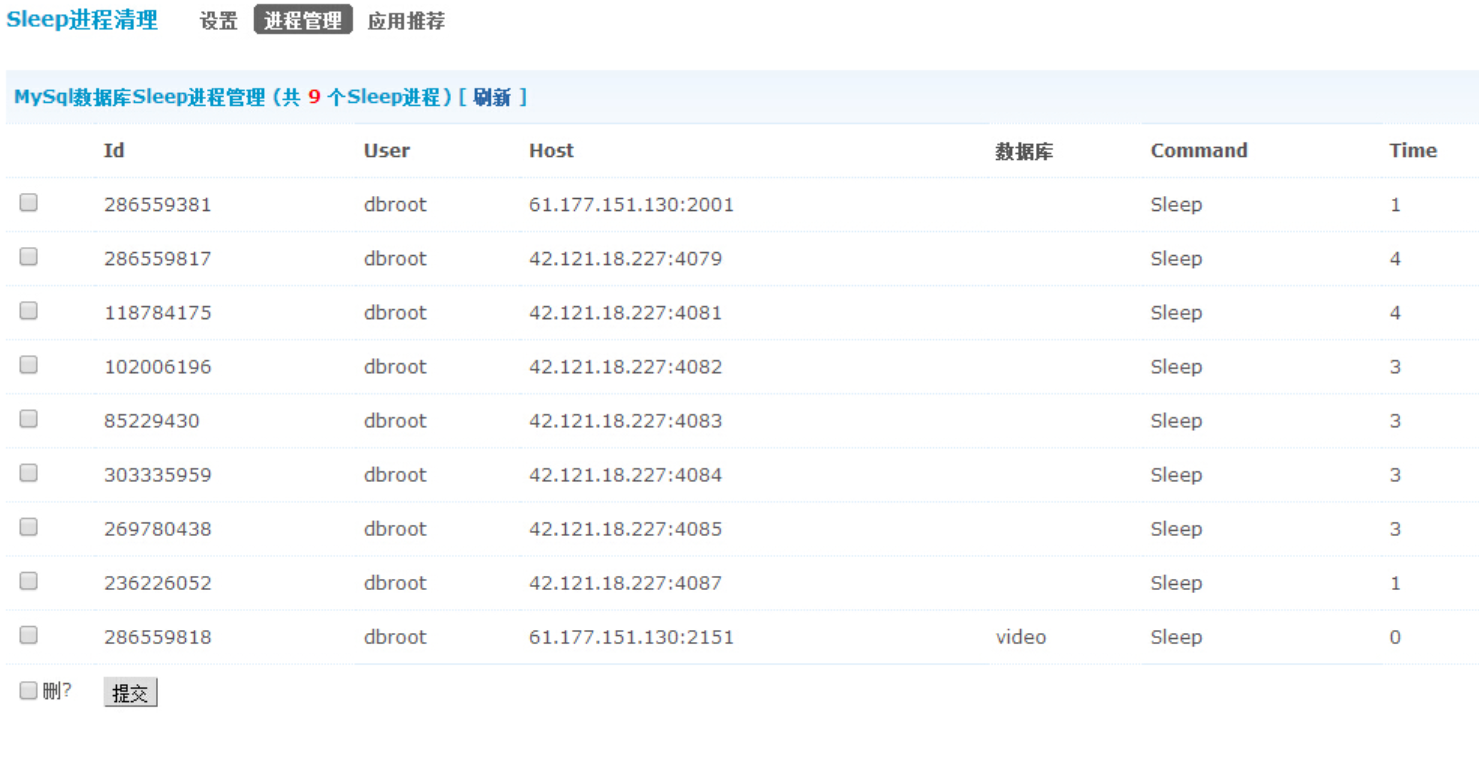Click host 61.177.151.130:2001
Image resolution: width=1479 pixels, height=783 pixels.
tap(631, 205)
